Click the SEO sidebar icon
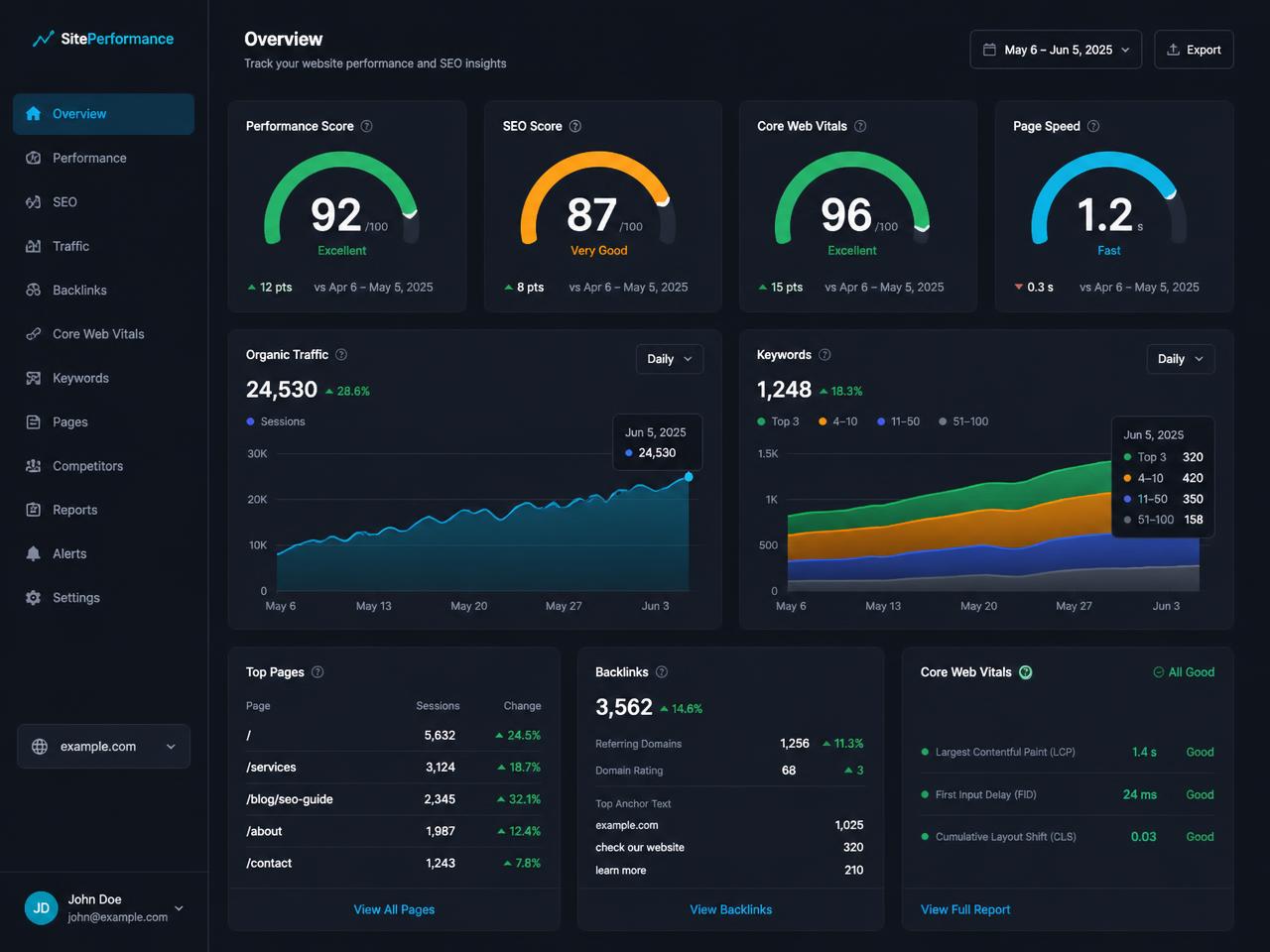This screenshot has height=952, width=1270. pos(34,202)
